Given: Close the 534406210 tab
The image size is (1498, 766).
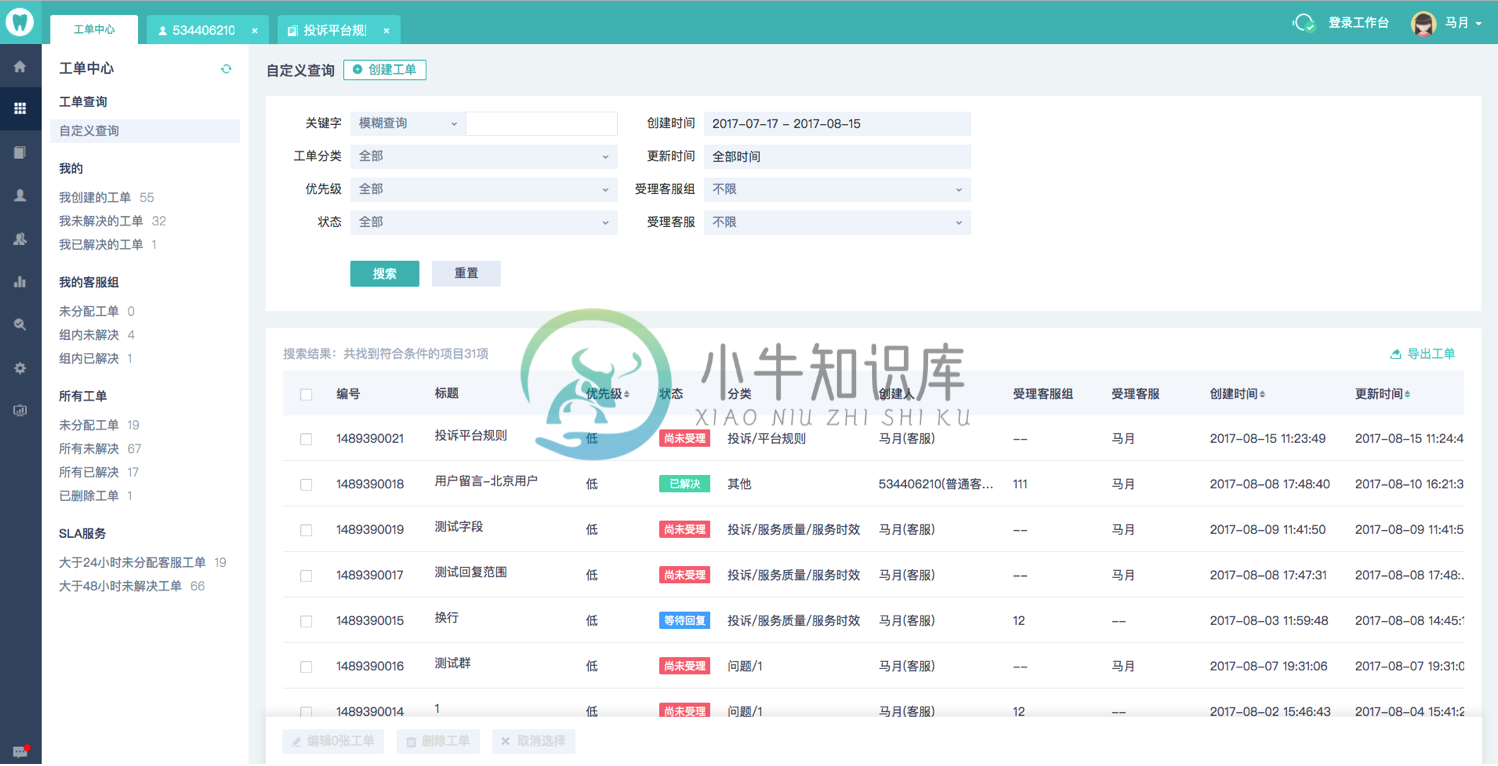Looking at the screenshot, I should tap(255, 31).
